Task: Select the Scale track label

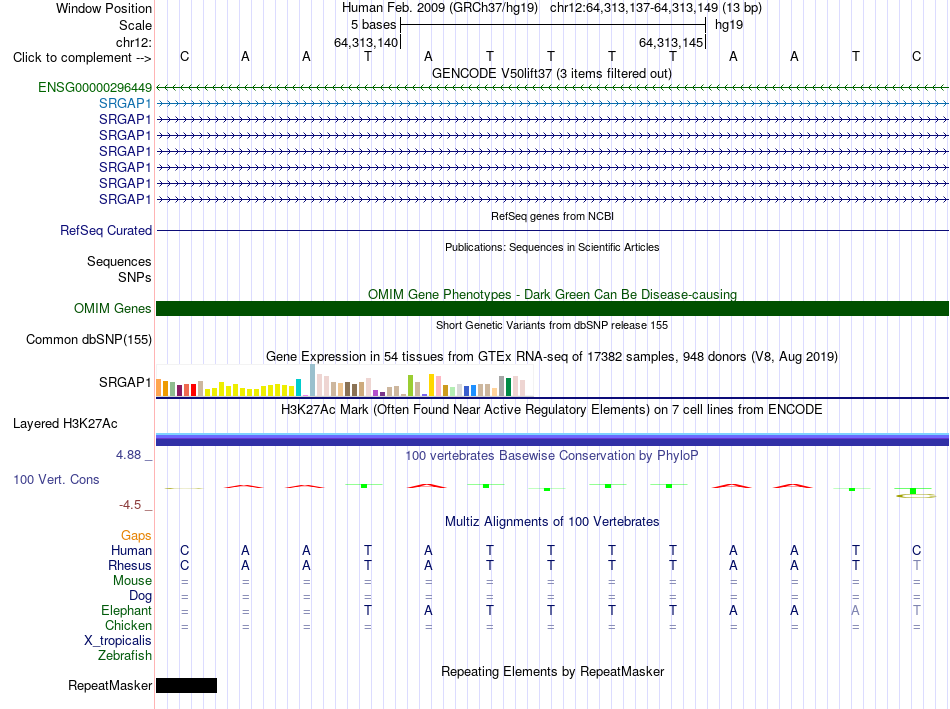Action: click(x=135, y=25)
